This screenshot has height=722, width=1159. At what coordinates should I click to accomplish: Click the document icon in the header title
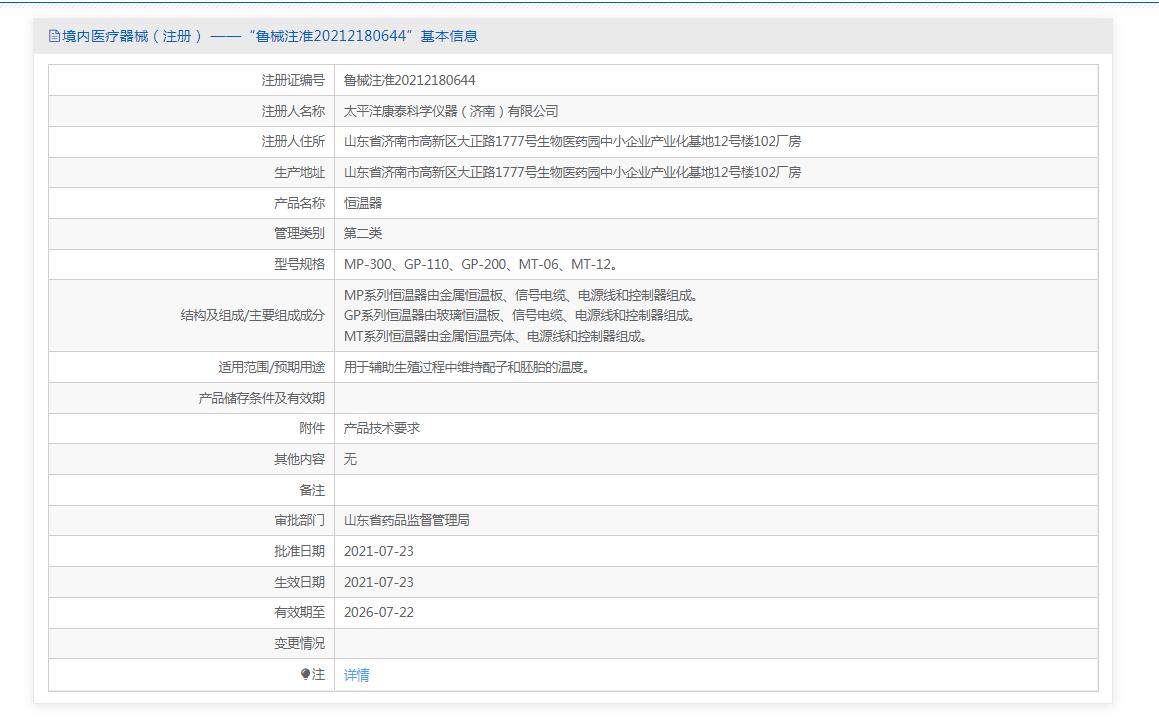(54, 36)
